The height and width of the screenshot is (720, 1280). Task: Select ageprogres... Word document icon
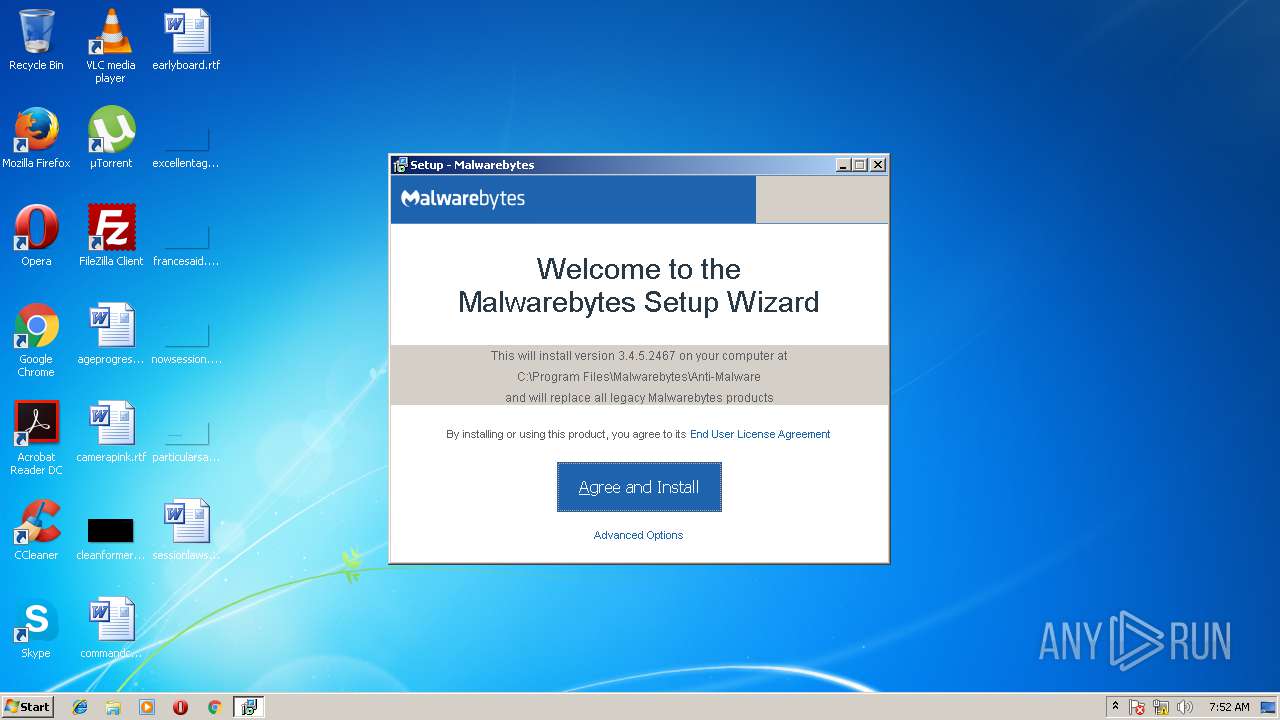tap(111, 334)
